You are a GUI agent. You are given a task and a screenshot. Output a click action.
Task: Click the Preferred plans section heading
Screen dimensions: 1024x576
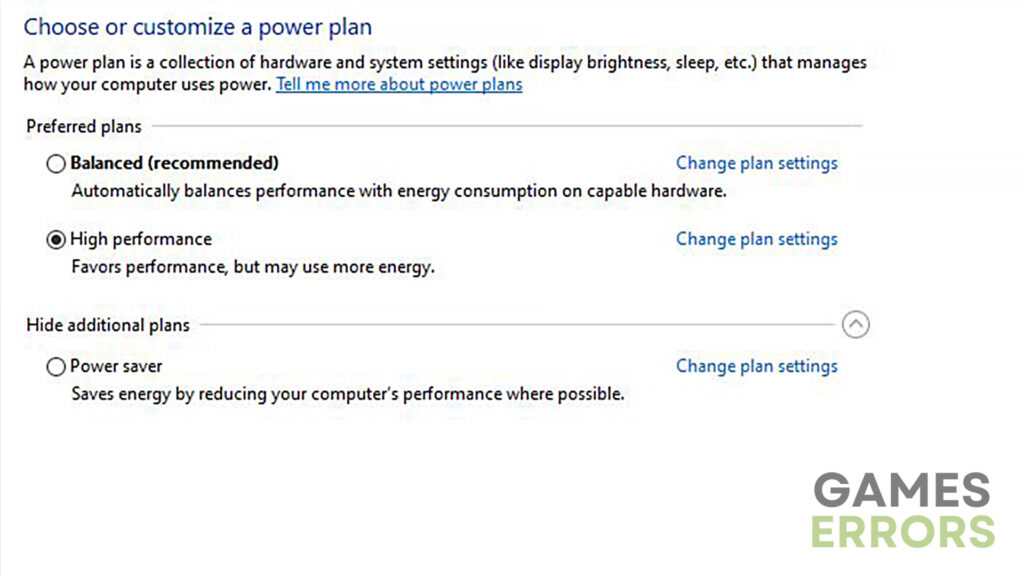84,126
